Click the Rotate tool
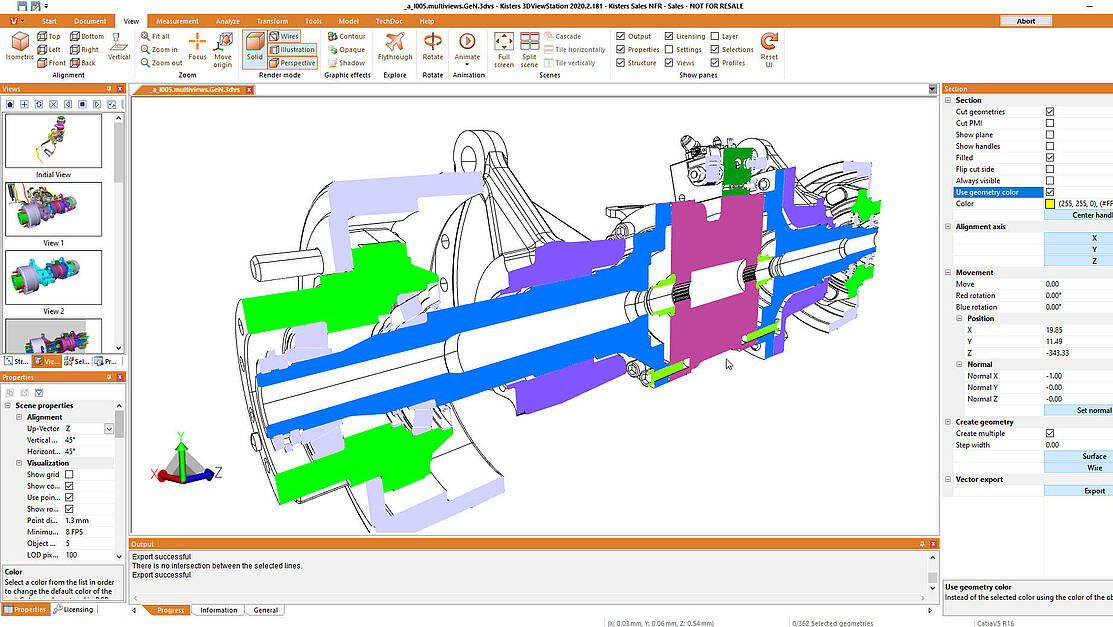Screen dimensions: 1113x627 tap(432, 47)
